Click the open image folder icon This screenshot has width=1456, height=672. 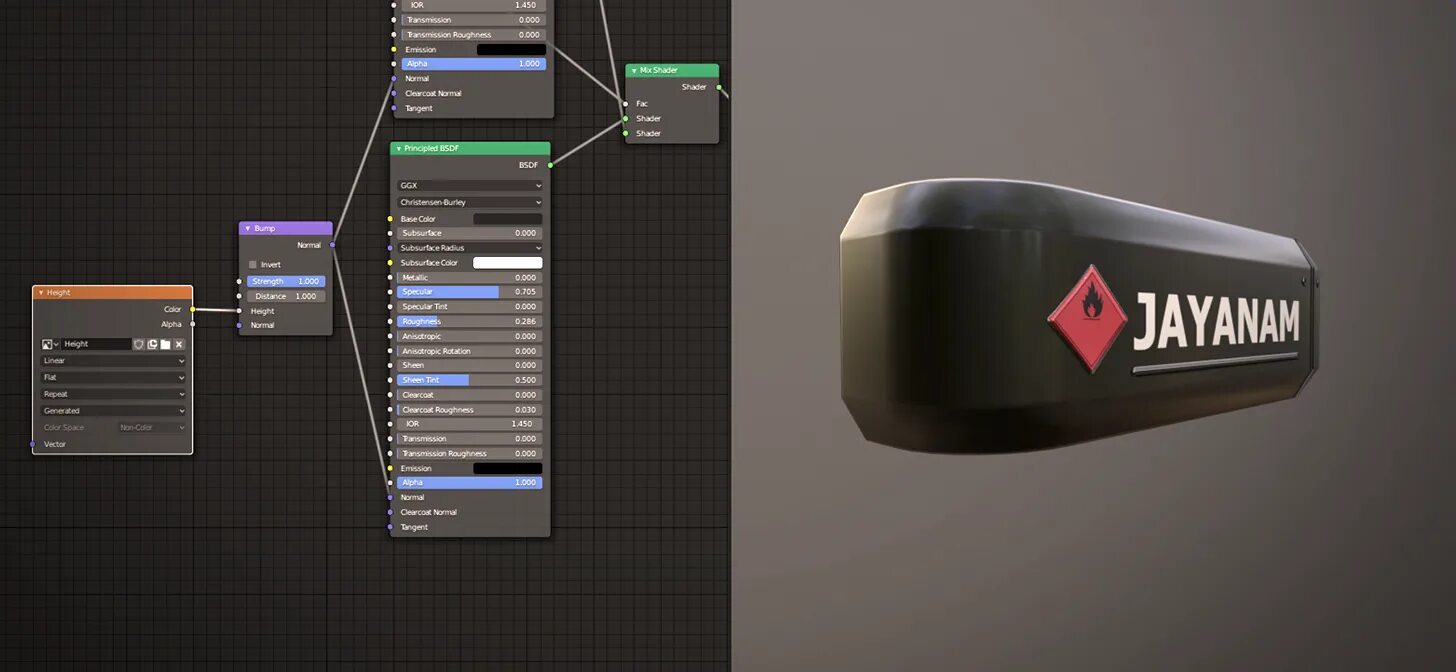point(165,344)
